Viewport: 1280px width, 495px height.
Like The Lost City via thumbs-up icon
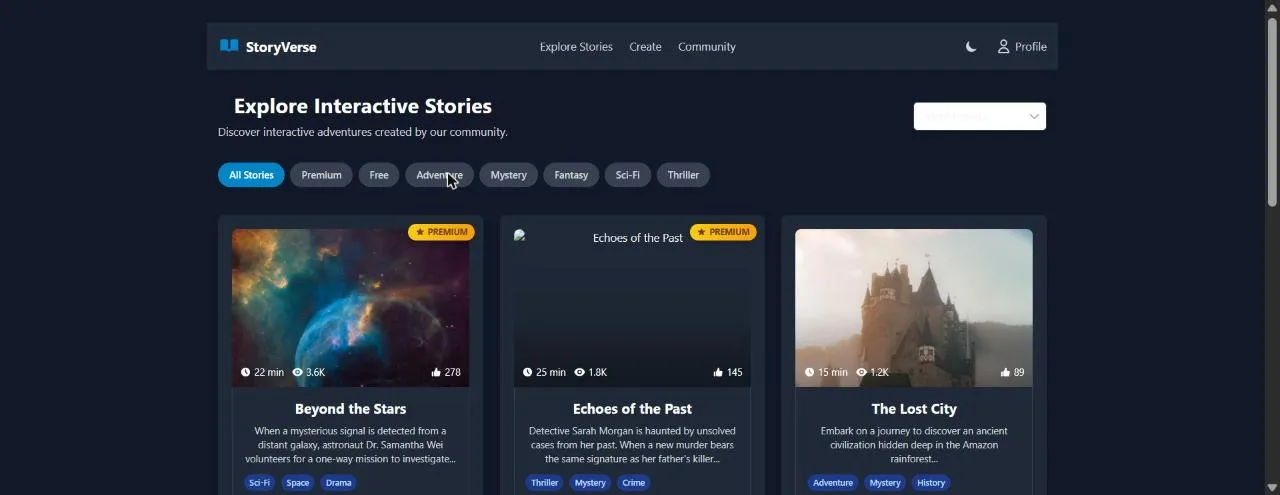tap(1005, 372)
